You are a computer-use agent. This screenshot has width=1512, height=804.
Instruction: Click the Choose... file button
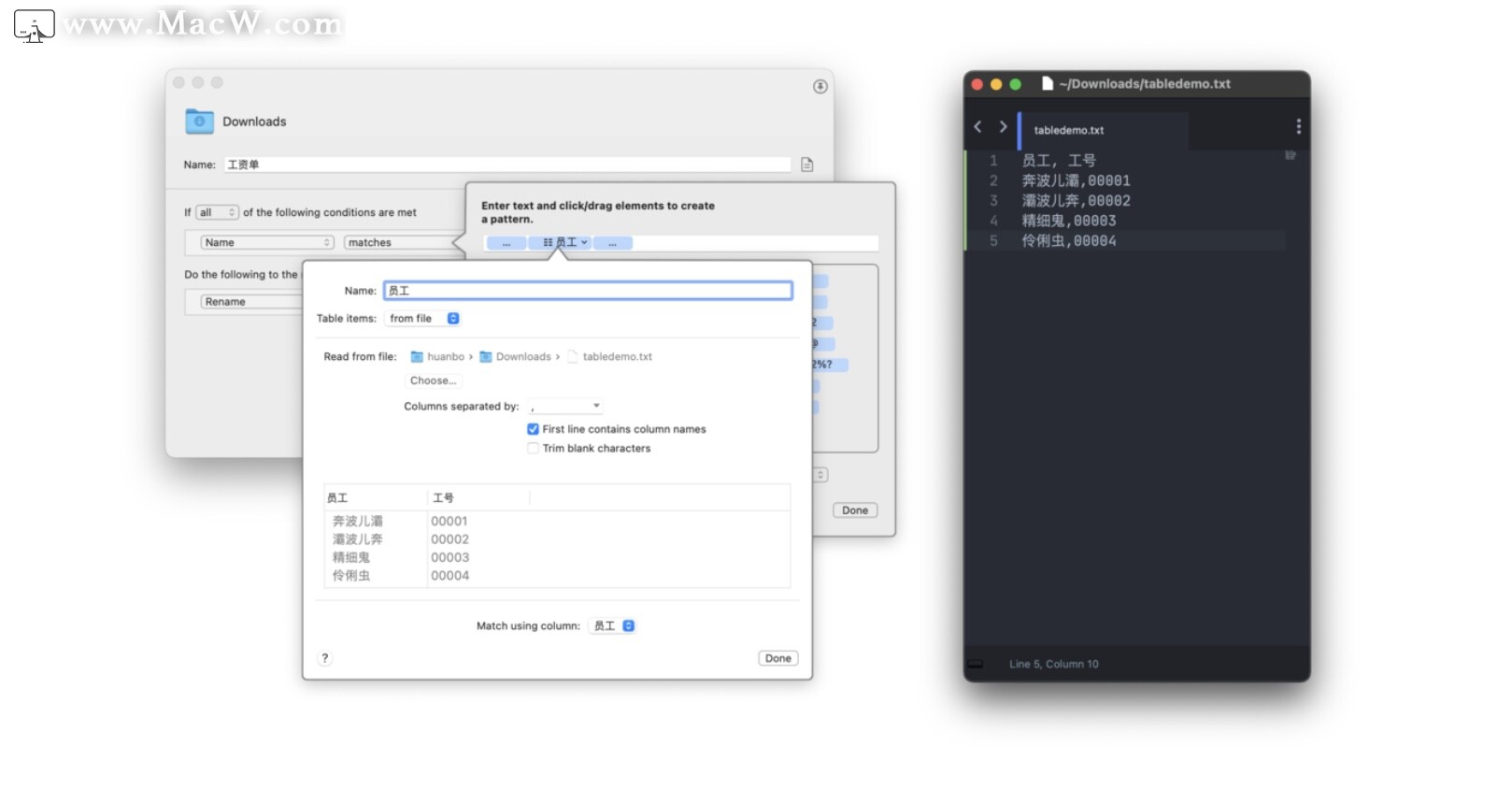point(433,380)
